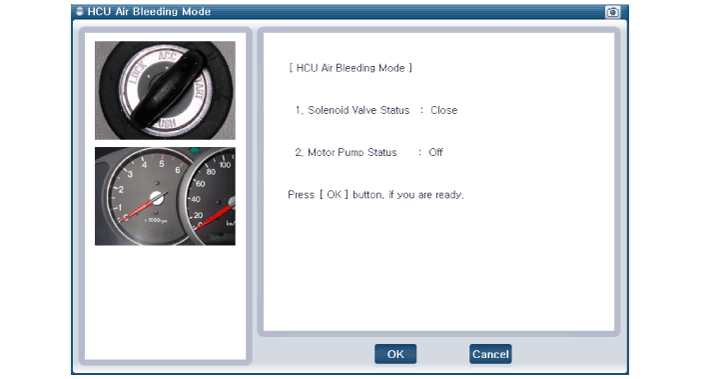Screen dimensions: 701x379
Task: Click the Press OK button instruction text
Action: coord(376,195)
